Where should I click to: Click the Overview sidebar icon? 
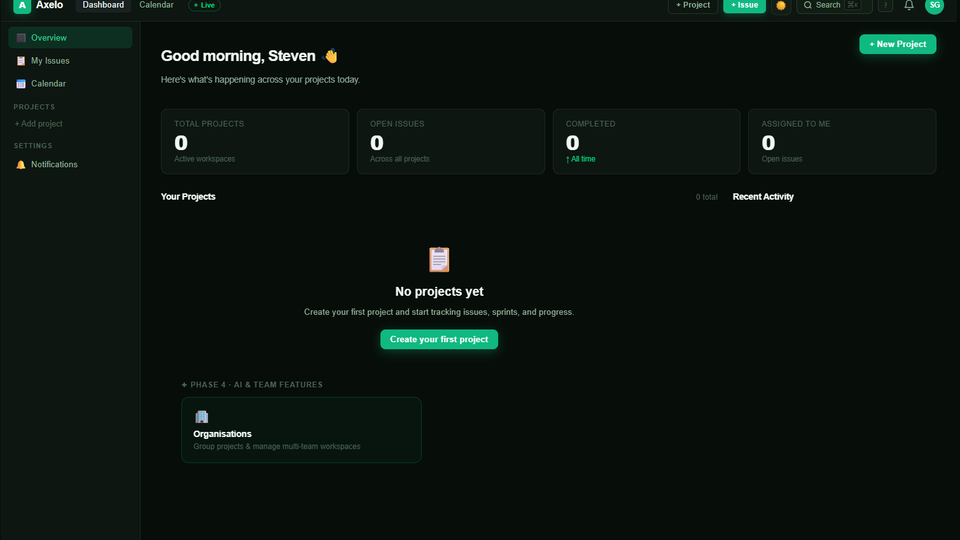click(21, 38)
